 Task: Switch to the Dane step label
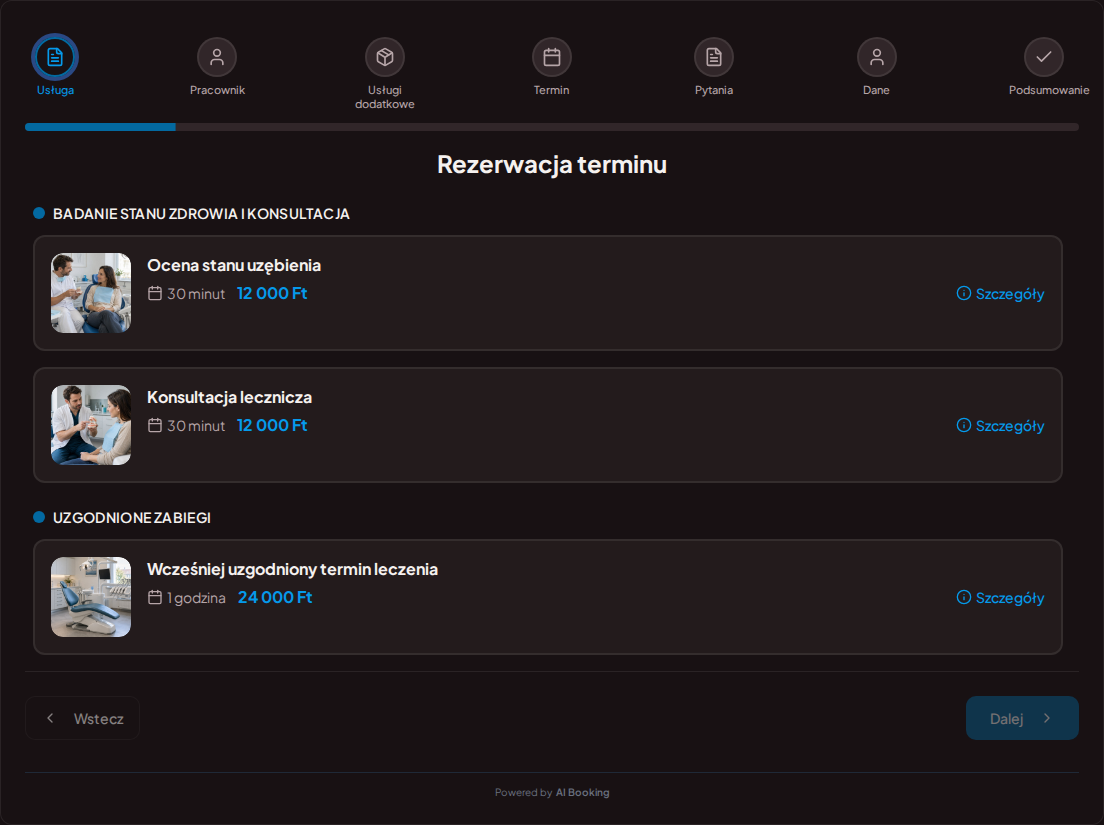pyautogui.click(x=877, y=90)
